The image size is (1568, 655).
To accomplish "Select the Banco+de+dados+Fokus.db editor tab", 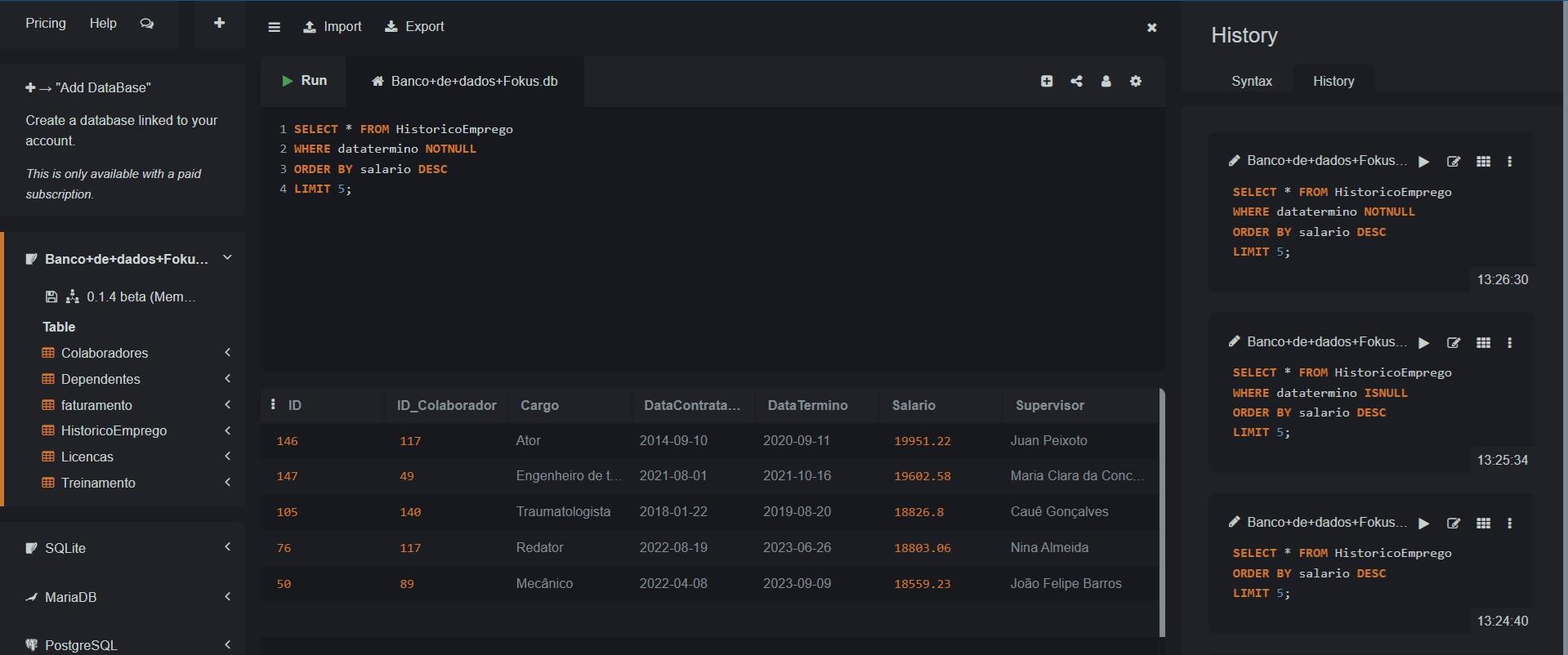I will coord(465,81).
